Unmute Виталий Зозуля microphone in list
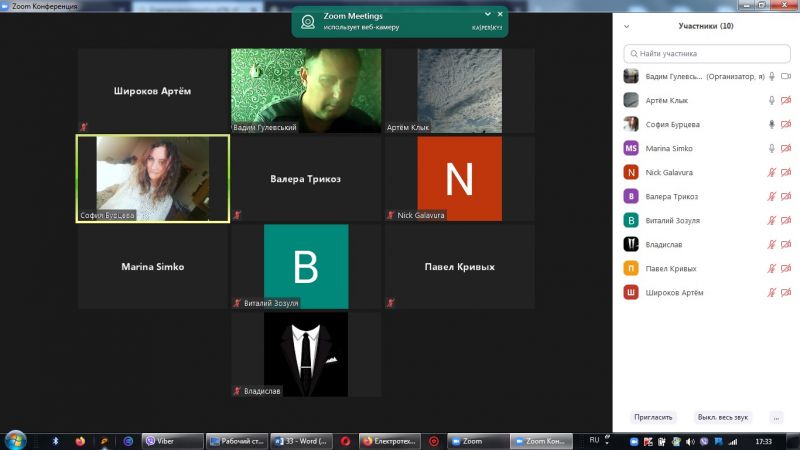 point(772,220)
